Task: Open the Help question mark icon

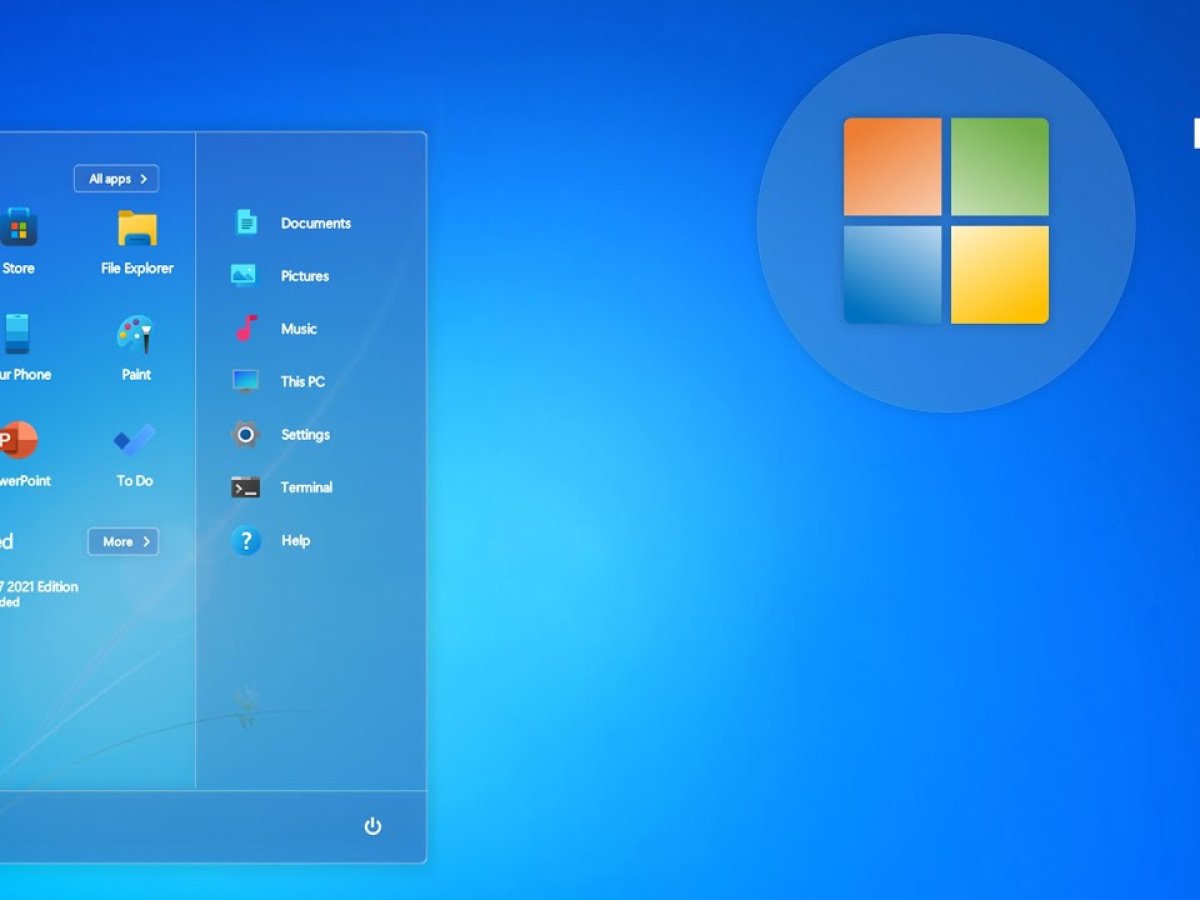Action: (x=245, y=540)
